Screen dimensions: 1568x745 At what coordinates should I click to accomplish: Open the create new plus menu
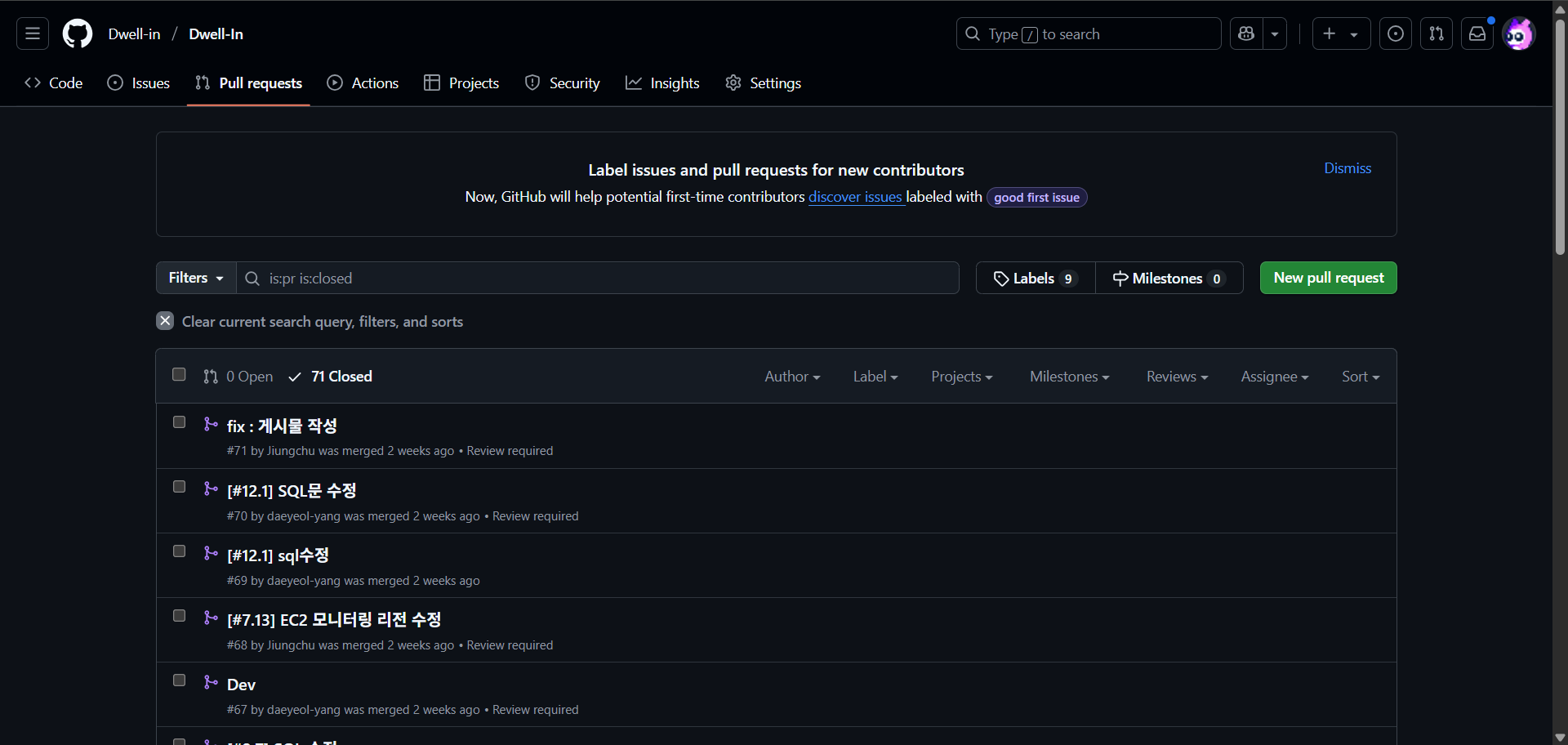pos(1341,33)
